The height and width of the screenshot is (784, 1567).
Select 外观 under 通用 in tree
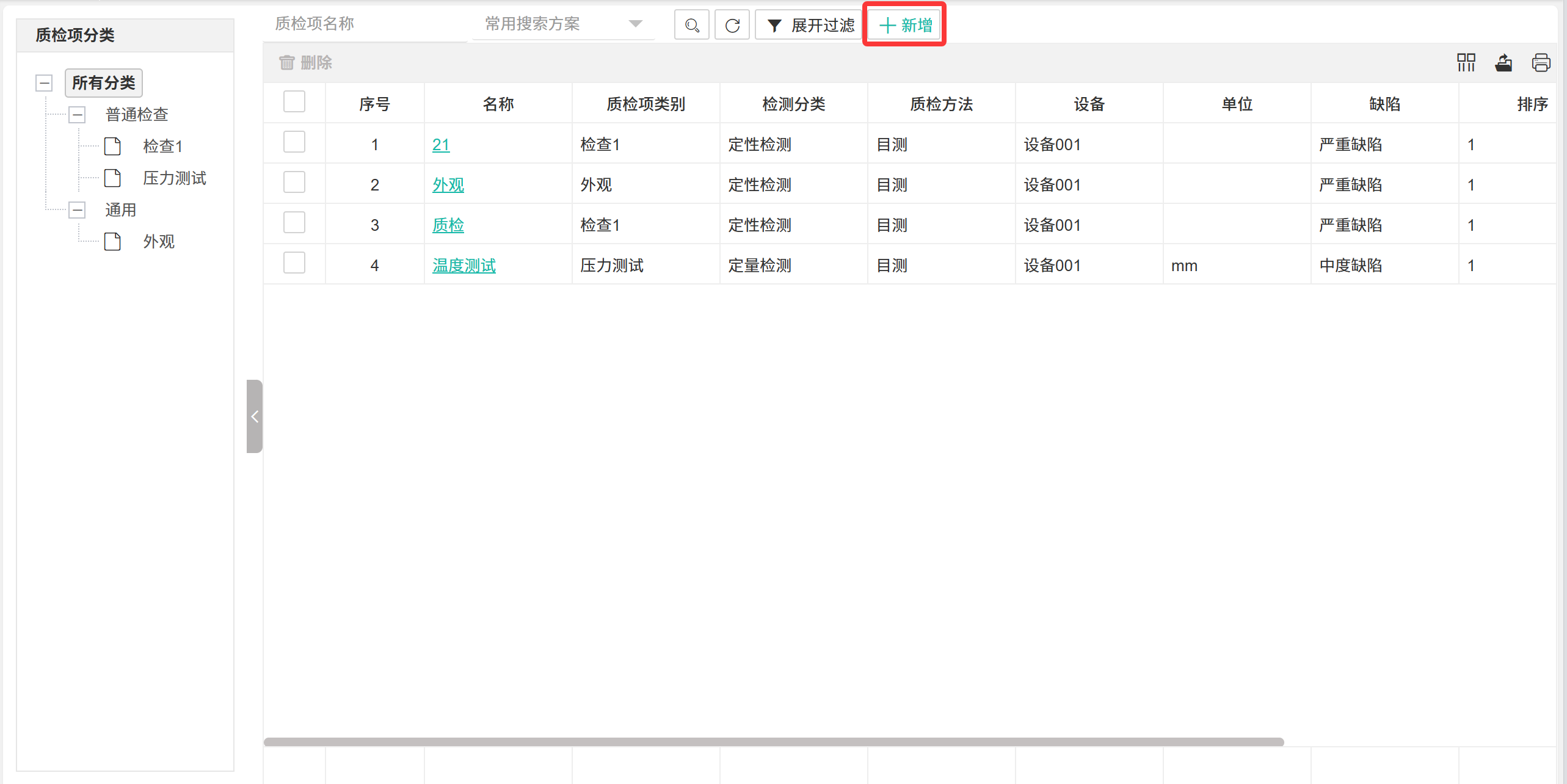click(x=158, y=242)
